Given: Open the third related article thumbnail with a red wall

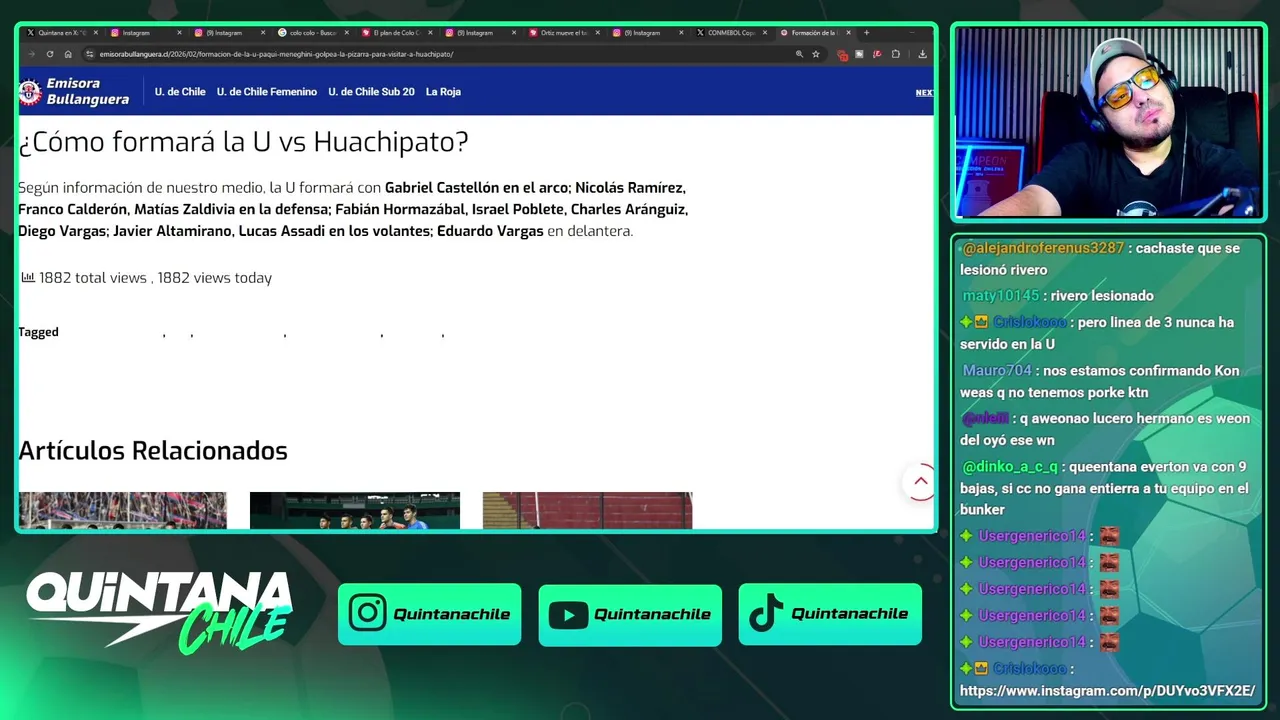Looking at the screenshot, I should click(587, 510).
